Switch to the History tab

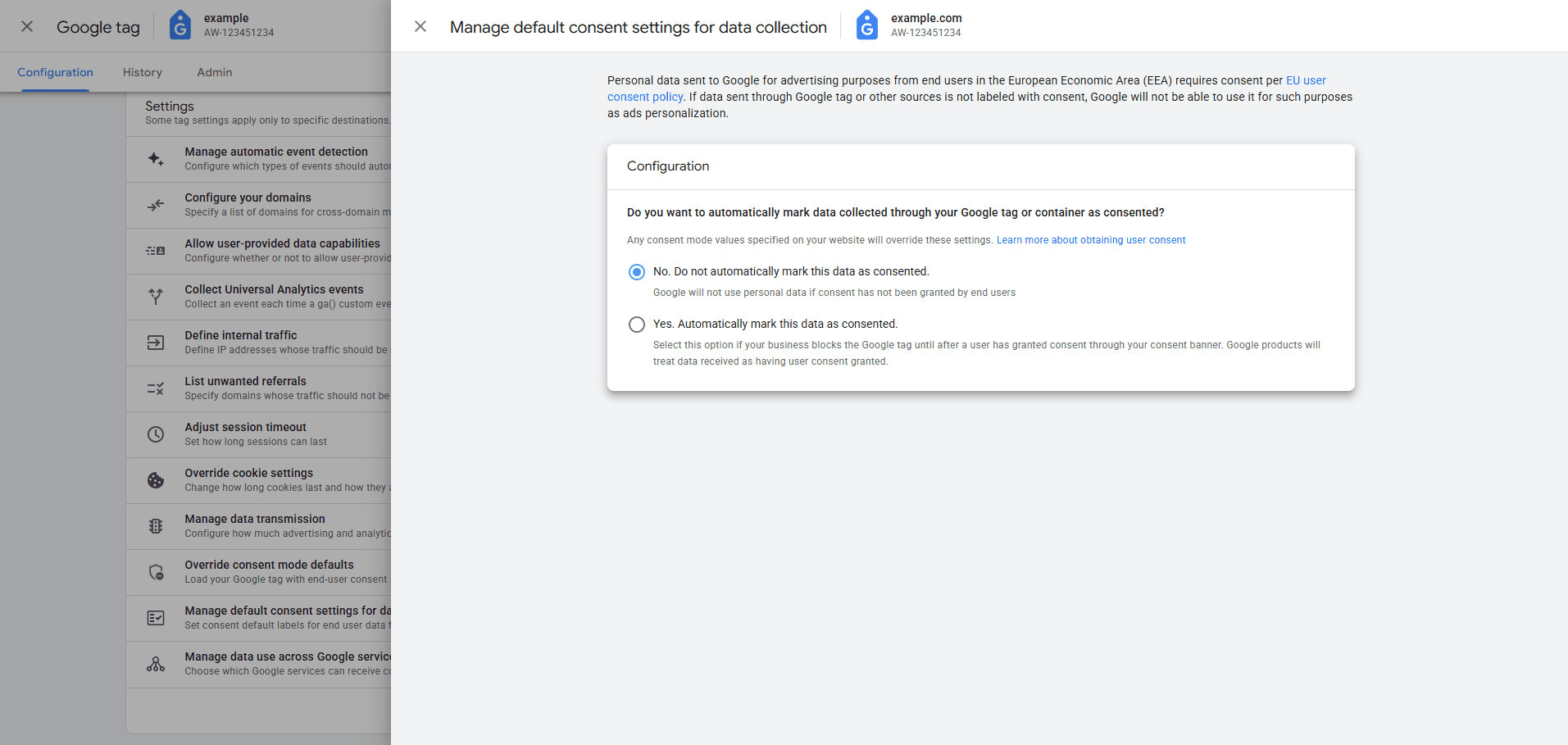coord(143,72)
